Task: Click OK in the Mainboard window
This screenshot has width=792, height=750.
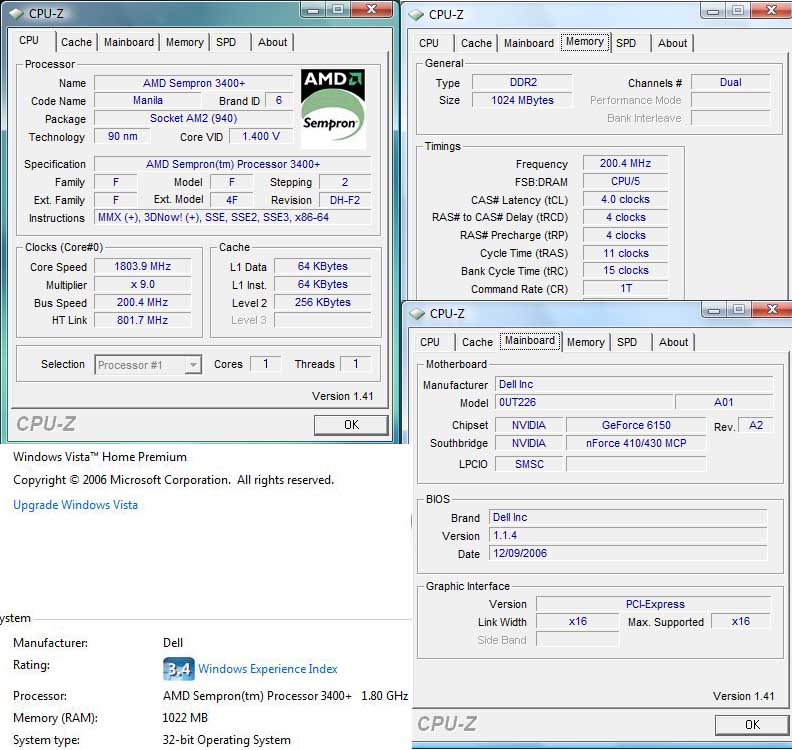Action: point(752,725)
